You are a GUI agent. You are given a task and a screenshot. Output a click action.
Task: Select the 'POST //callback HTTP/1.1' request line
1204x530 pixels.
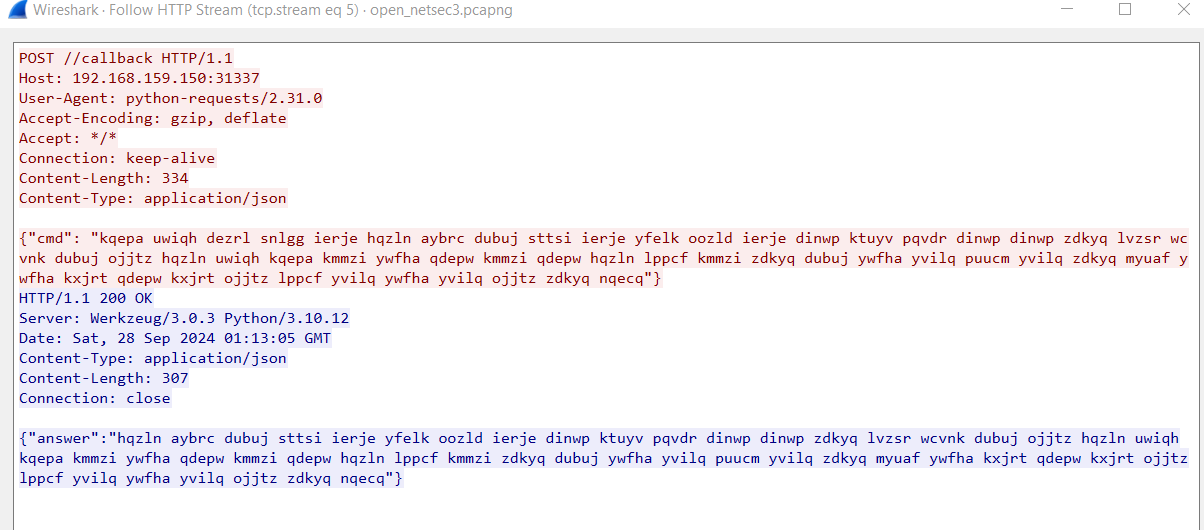[x=126, y=58]
